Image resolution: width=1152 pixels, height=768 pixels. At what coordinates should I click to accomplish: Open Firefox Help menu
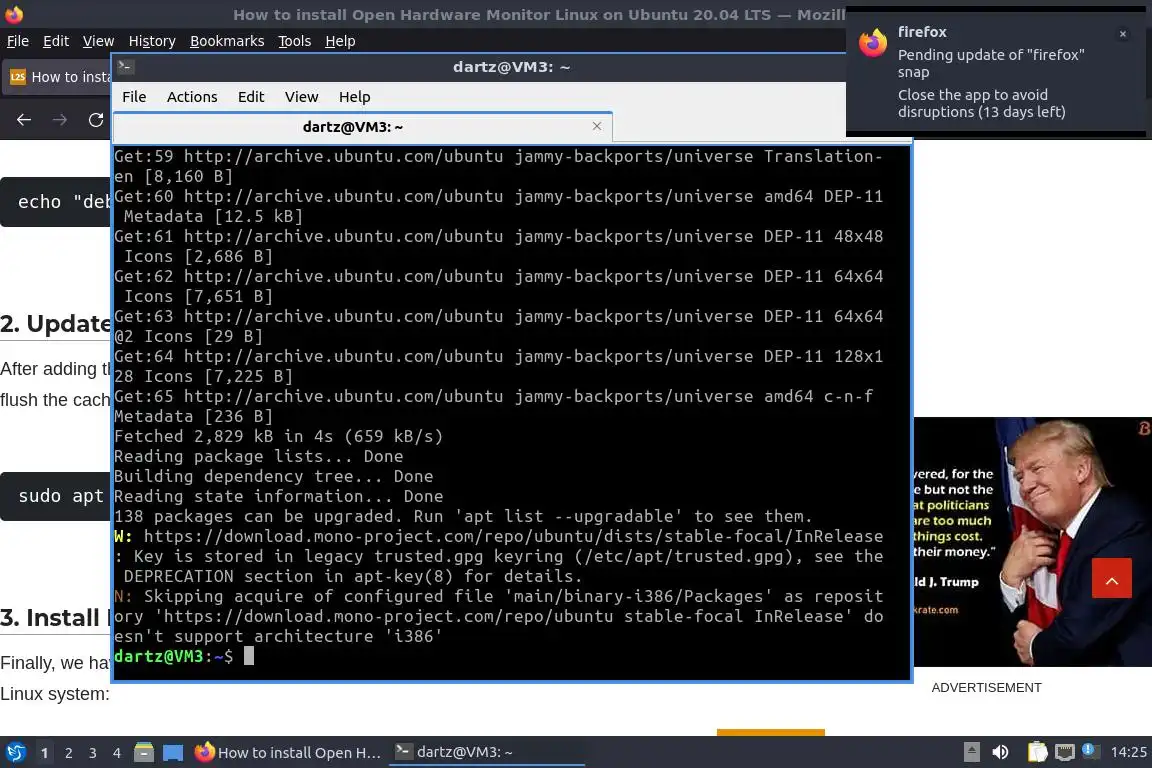pos(340,41)
